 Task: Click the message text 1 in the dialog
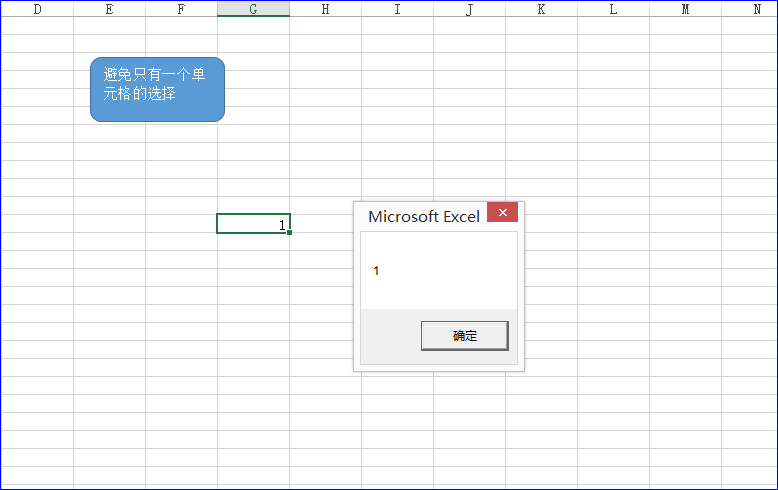(x=376, y=271)
